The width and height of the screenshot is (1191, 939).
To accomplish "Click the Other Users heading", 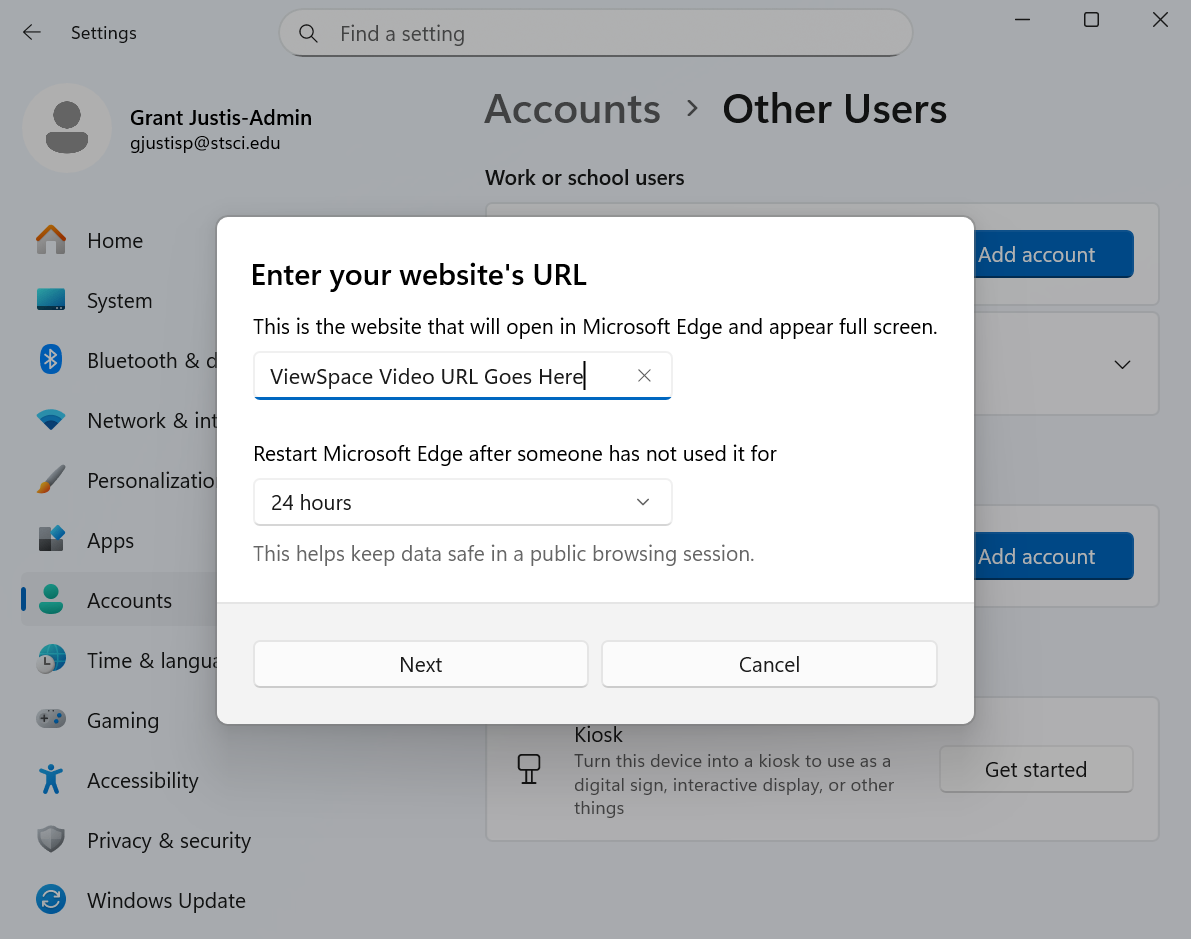I will 835,109.
